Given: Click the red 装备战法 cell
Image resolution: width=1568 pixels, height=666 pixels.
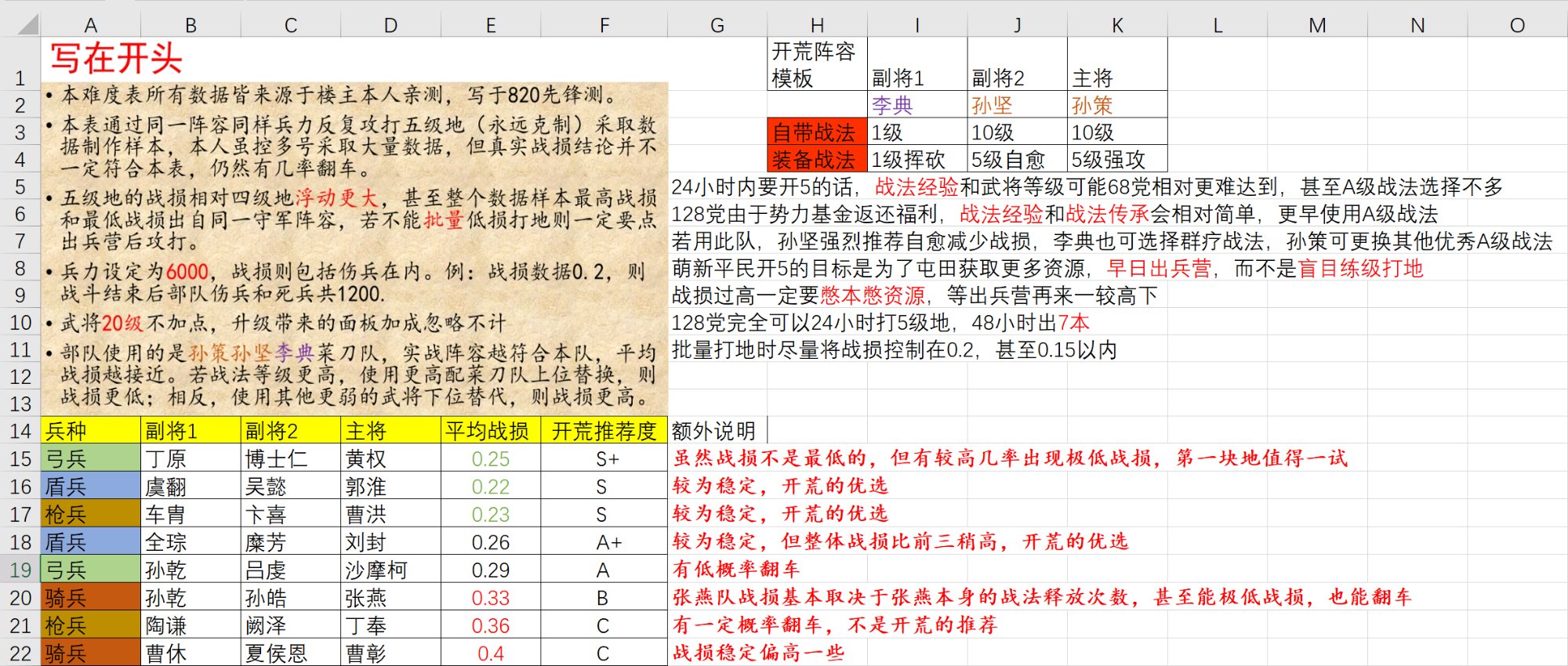Looking at the screenshot, I should (x=817, y=159).
